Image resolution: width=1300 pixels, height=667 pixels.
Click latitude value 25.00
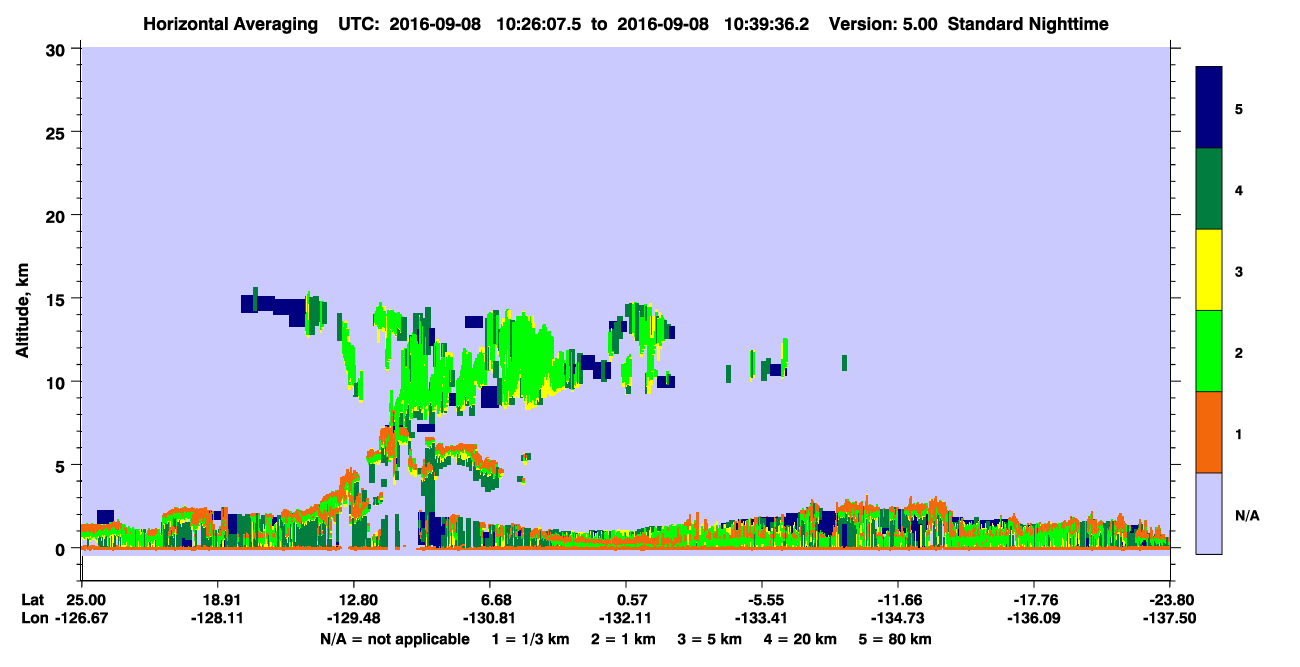coord(85,600)
